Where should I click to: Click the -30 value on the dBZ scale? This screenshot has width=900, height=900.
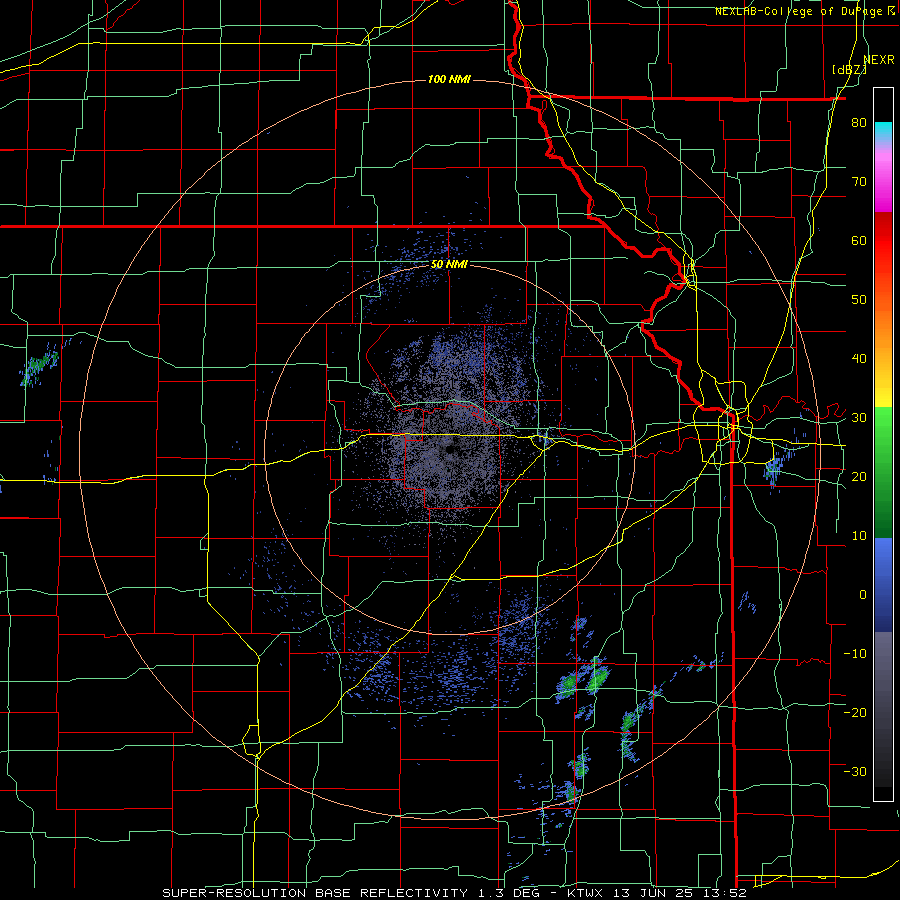[x=855, y=771]
